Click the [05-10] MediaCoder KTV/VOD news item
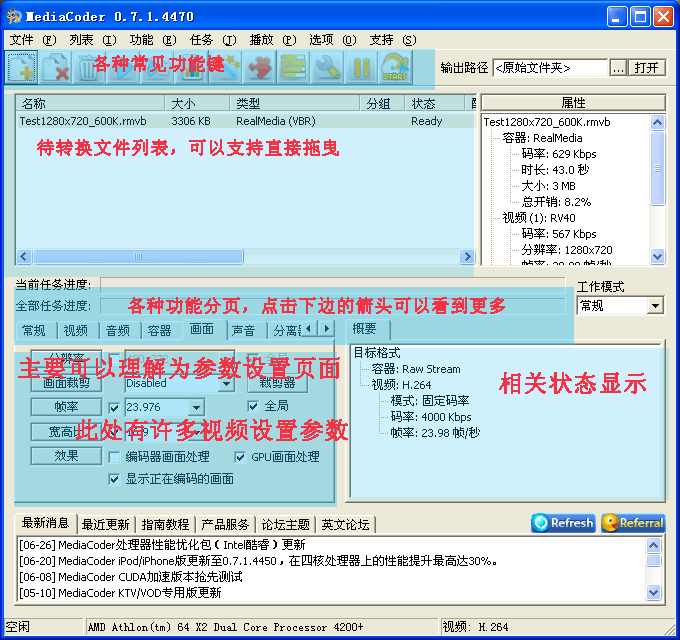The image size is (680, 640). [120, 593]
